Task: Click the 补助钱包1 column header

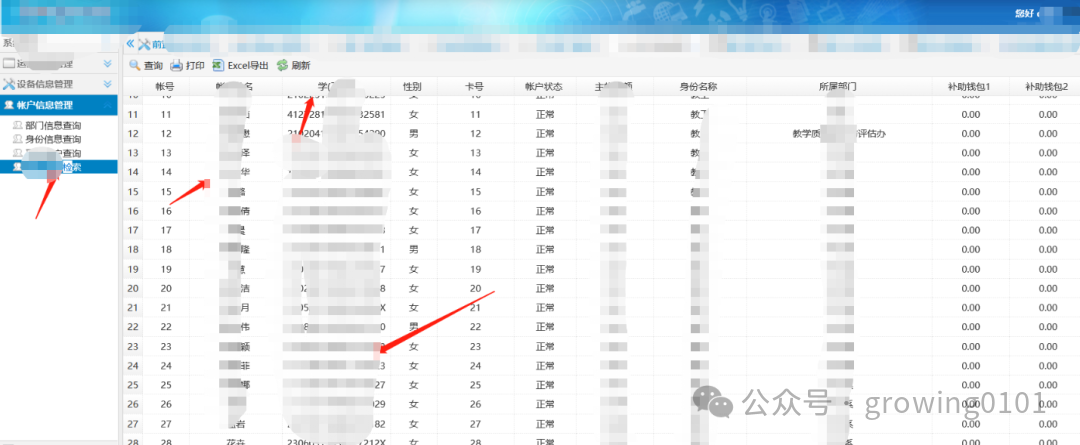Action: coord(970,87)
